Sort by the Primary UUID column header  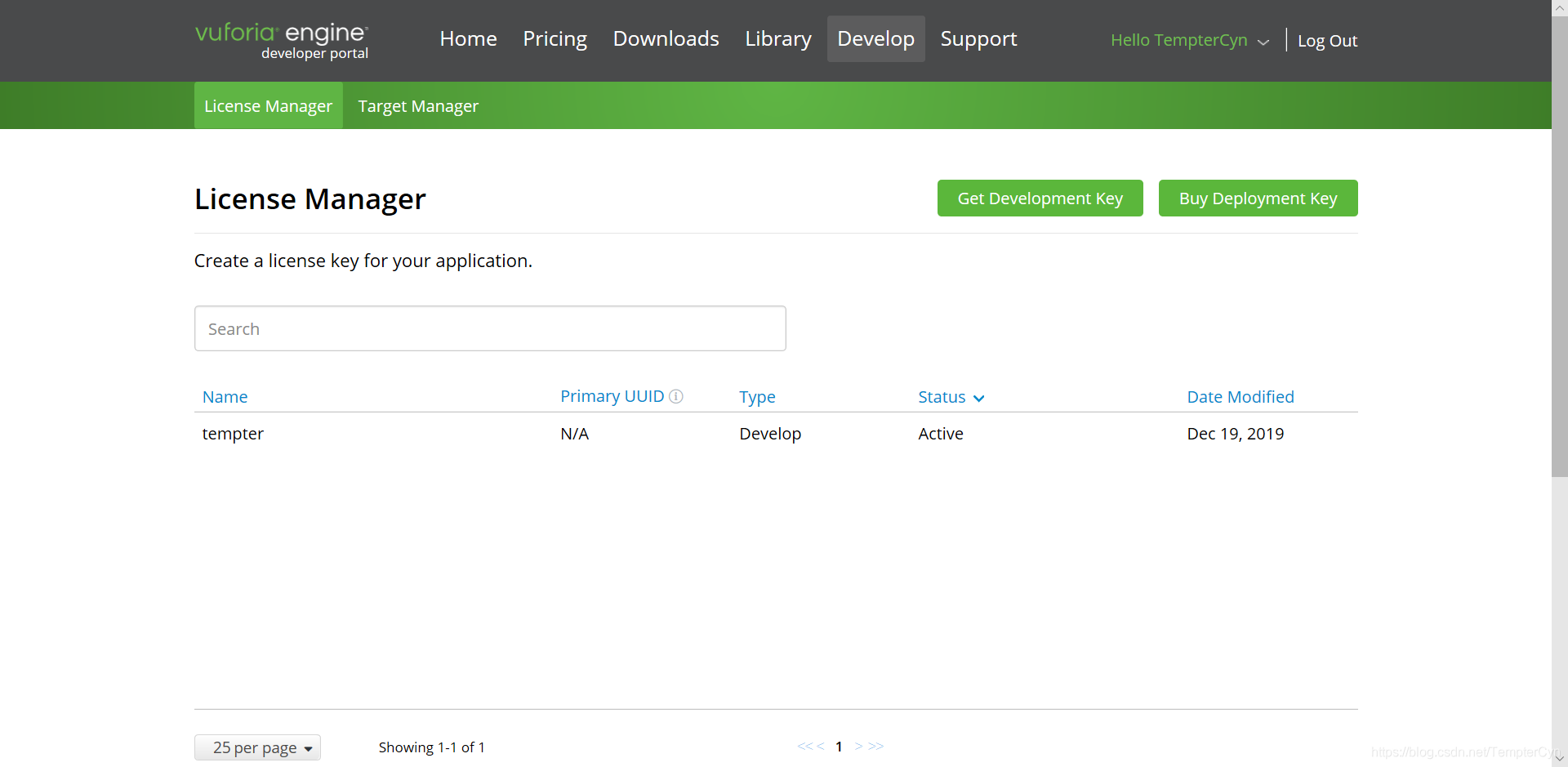612,396
